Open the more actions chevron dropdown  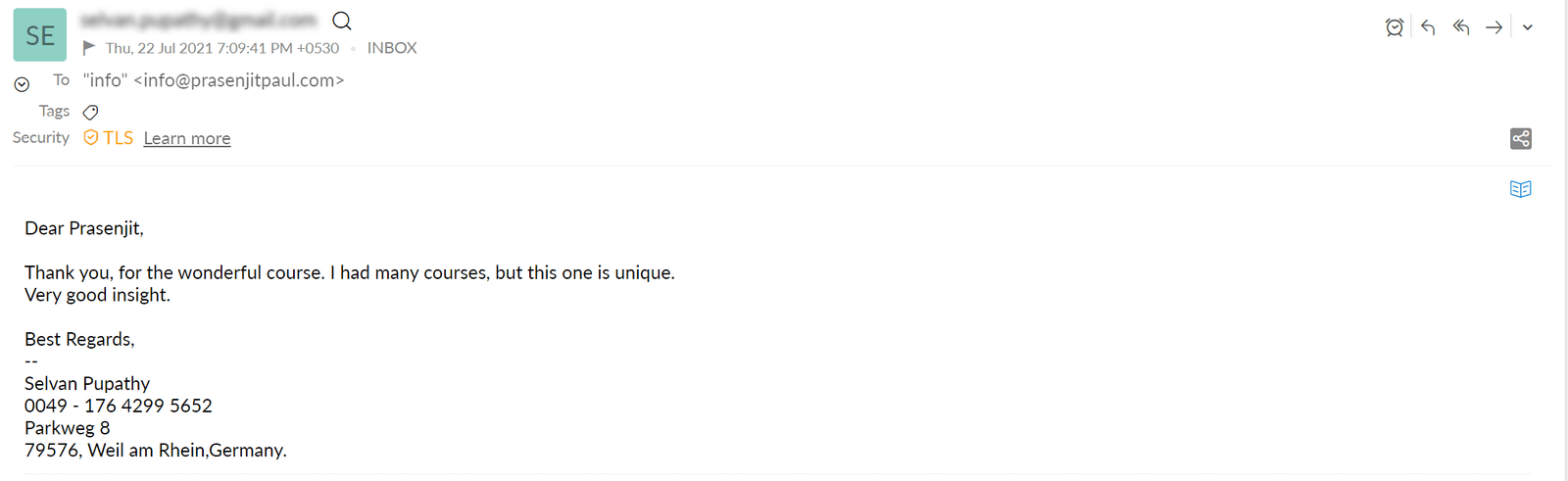point(1528,27)
